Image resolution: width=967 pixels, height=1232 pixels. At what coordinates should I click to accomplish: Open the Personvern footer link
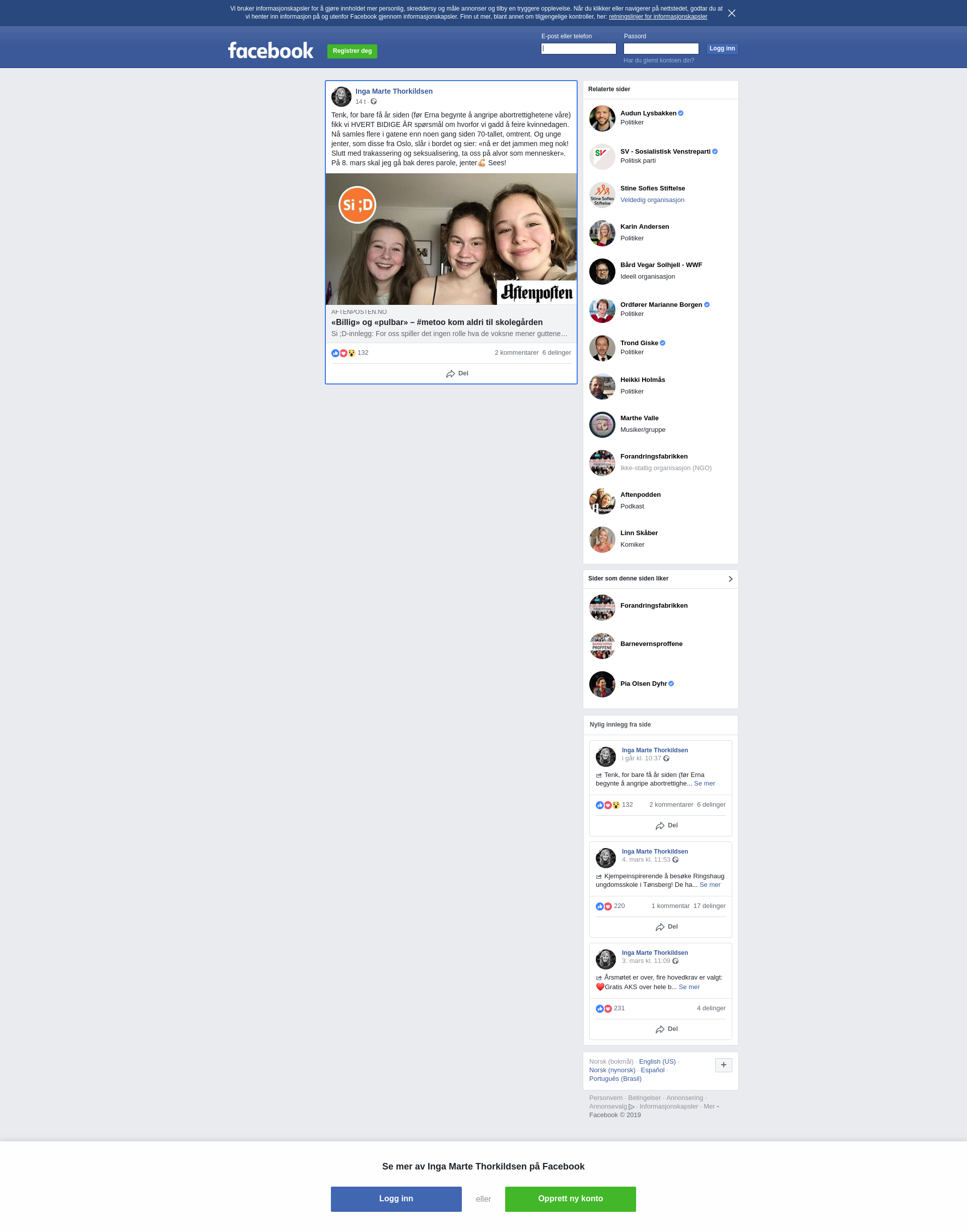click(x=606, y=1098)
